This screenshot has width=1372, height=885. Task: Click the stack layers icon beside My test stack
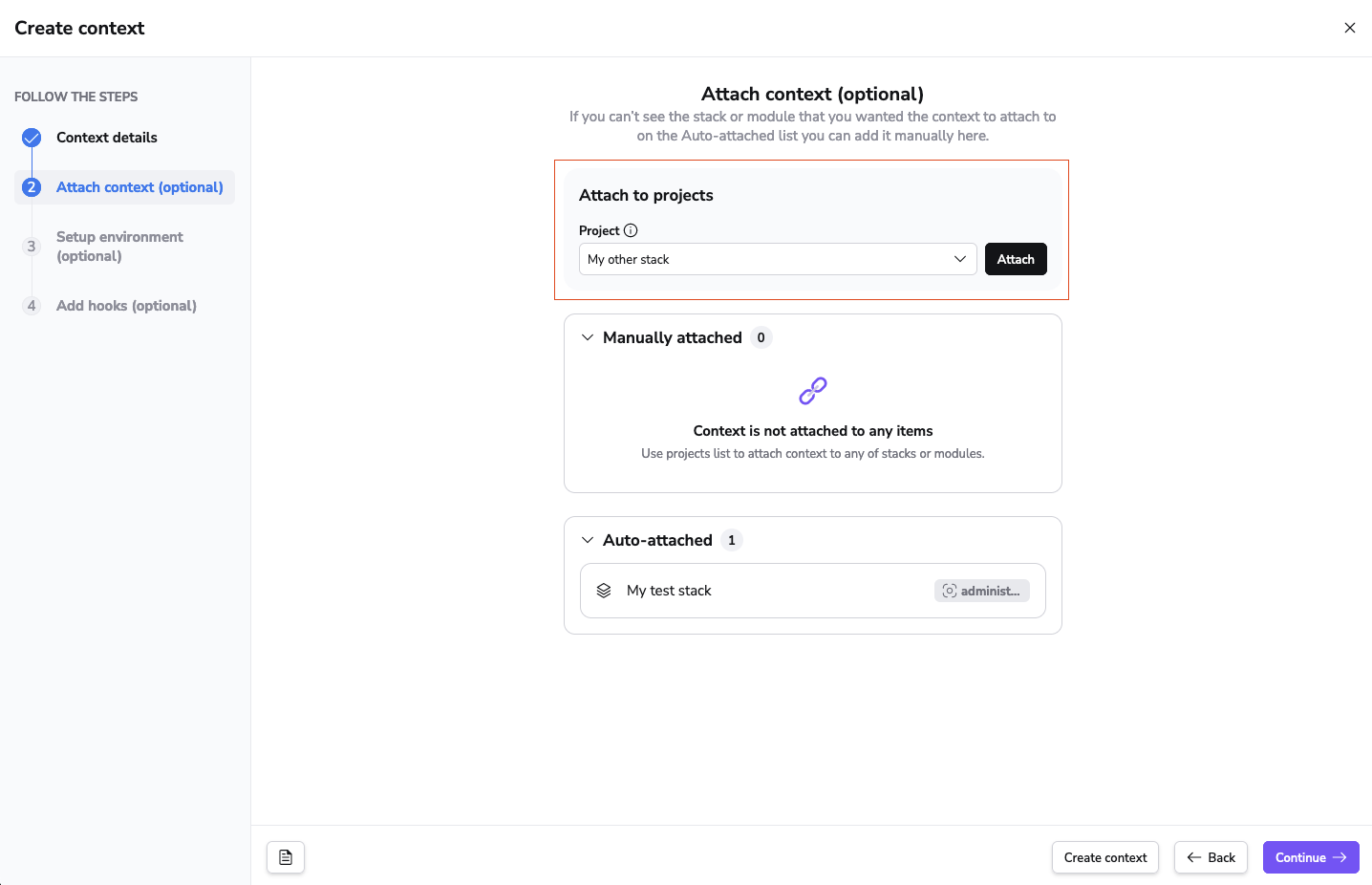coord(604,591)
